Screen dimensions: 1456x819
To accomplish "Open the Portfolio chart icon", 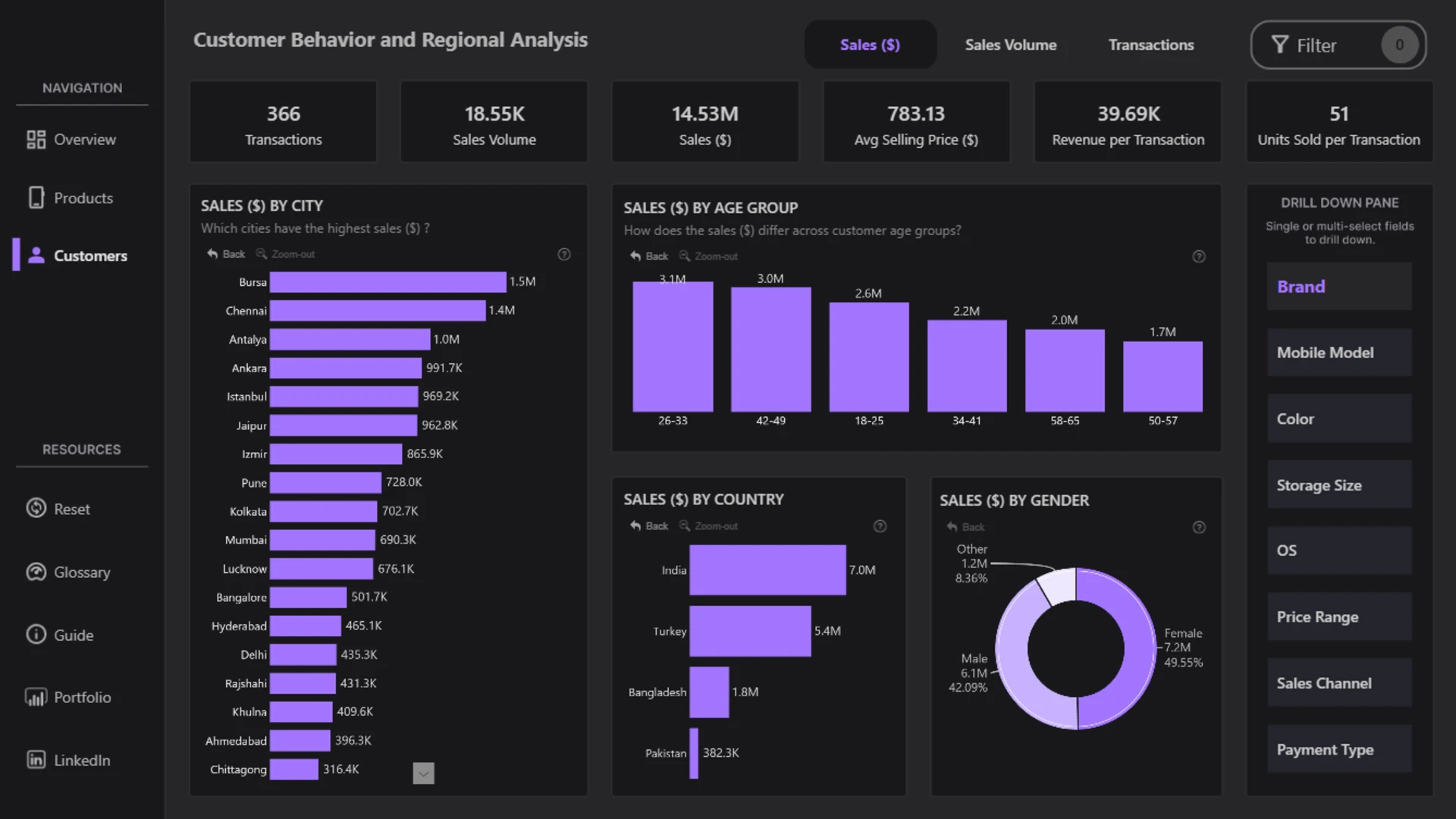I will pos(36,697).
